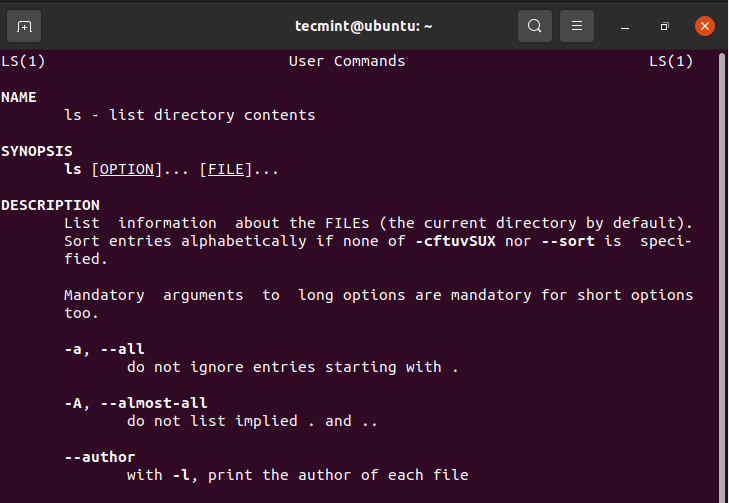This screenshot has width=729, height=503.
Task: Open a new terminal tab
Action: (x=25, y=26)
